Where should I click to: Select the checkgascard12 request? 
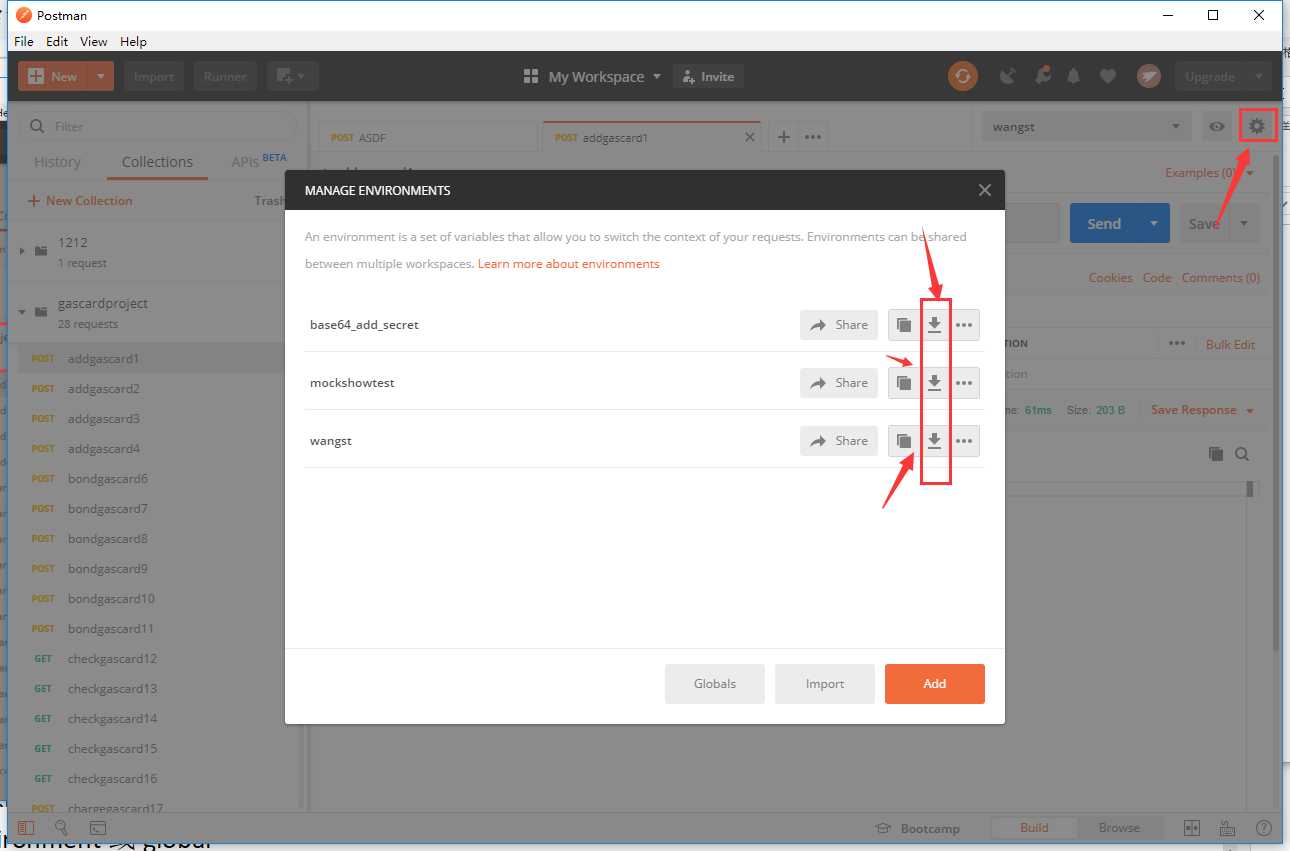pos(155,659)
